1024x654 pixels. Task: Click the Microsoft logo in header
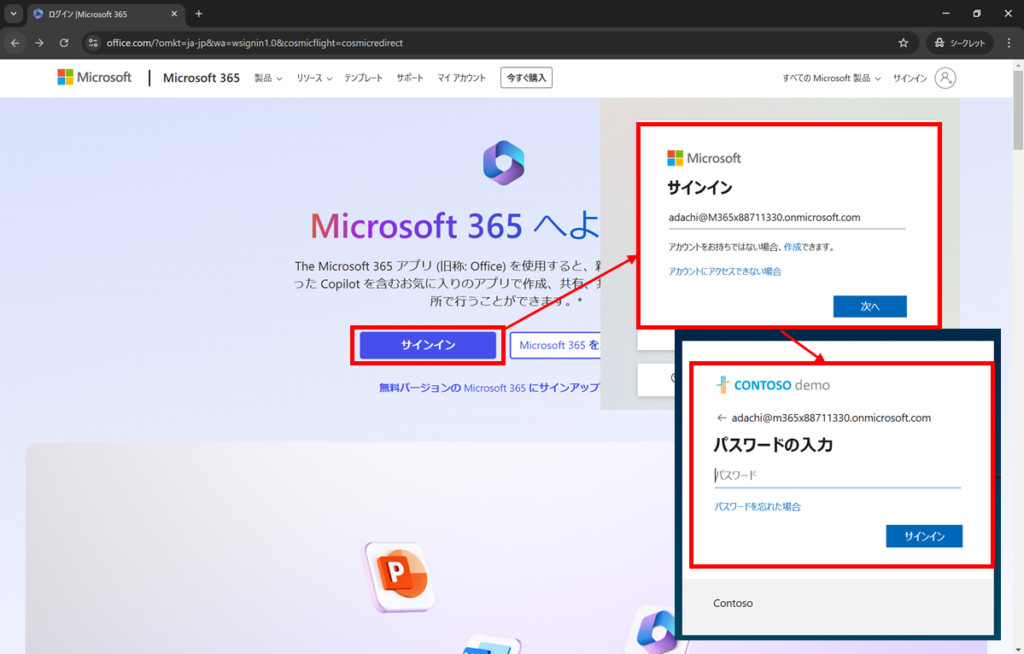coord(95,78)
